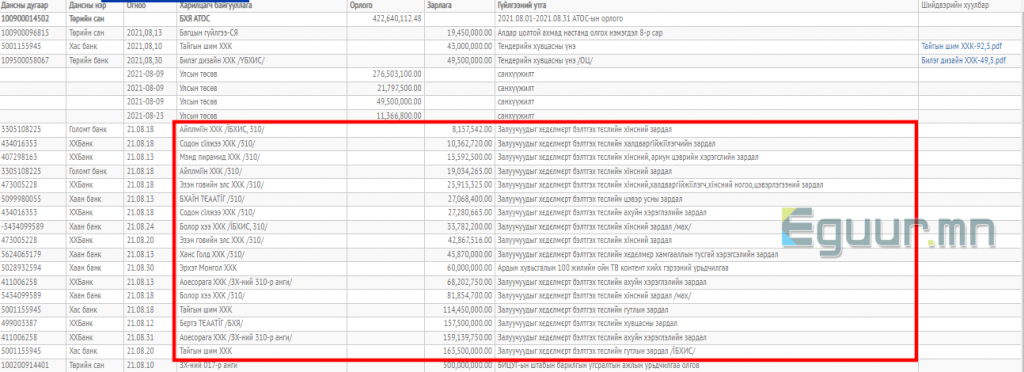
Task: Click the Зарлага column header
Action: click(438, 5)
